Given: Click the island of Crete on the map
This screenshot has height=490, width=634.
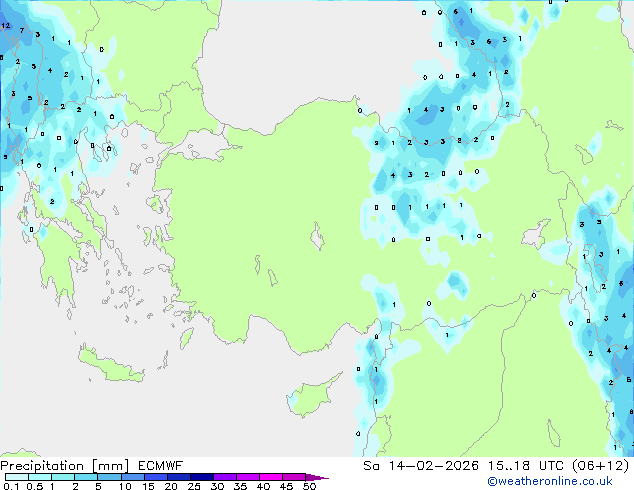Looking at the screenshot, I should pyautogui.click(x=110, y=366).
